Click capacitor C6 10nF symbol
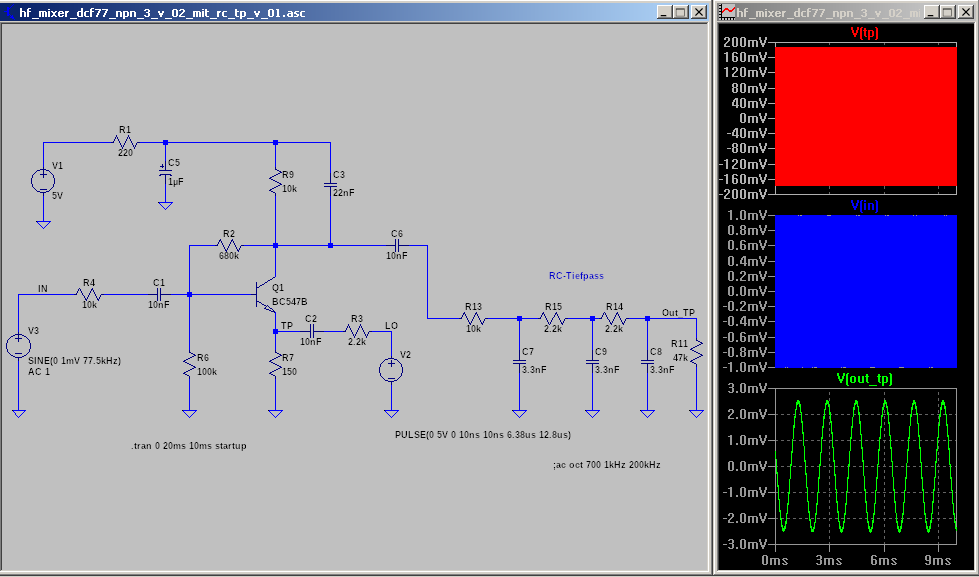The height and width of the screenshot is (577, 979). (x=397, y=245)
